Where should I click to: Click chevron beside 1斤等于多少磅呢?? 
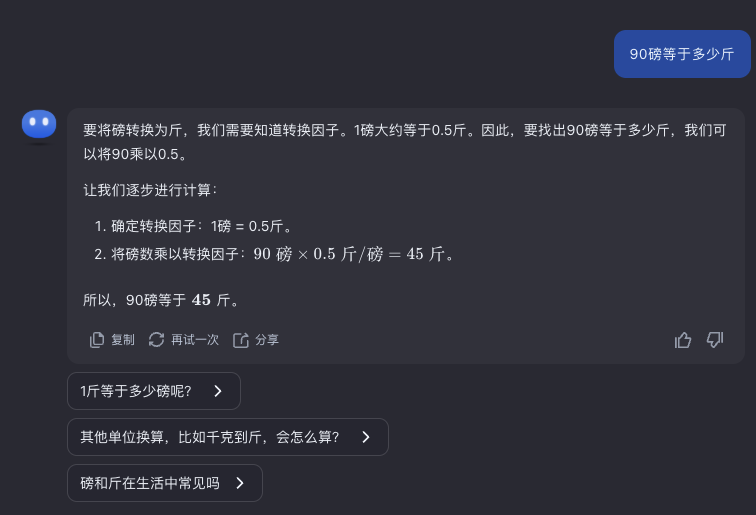[x=218, y=391]
